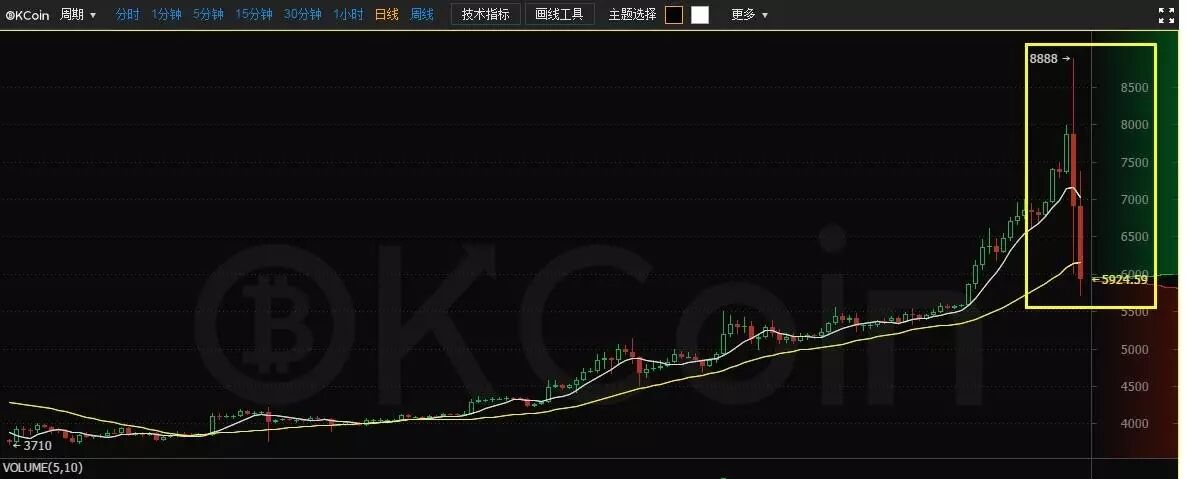Select the black theme color swatch
This screenshot has height=479, width=1187.
674,14
